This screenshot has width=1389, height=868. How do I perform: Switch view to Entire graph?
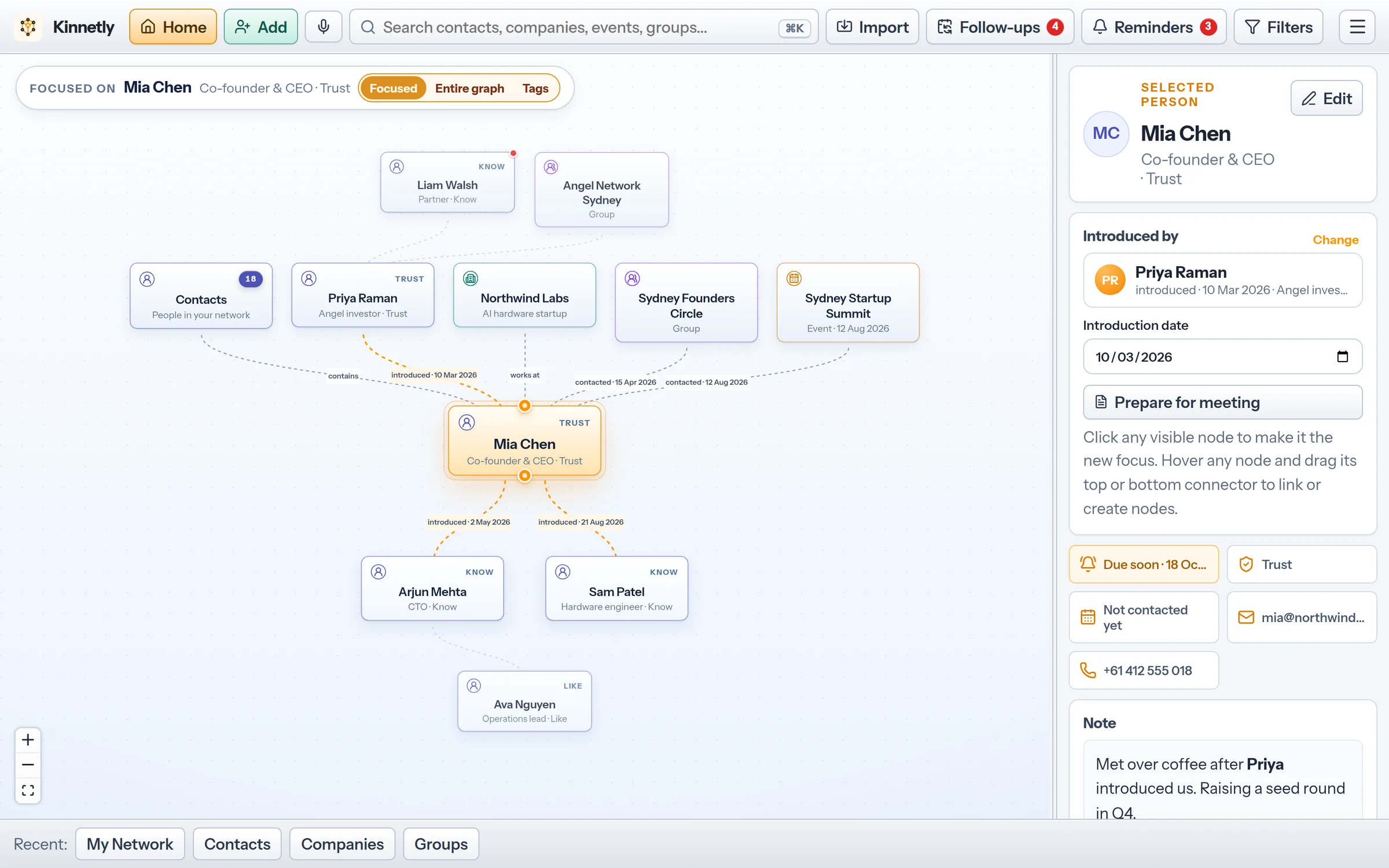coord(469,88)
